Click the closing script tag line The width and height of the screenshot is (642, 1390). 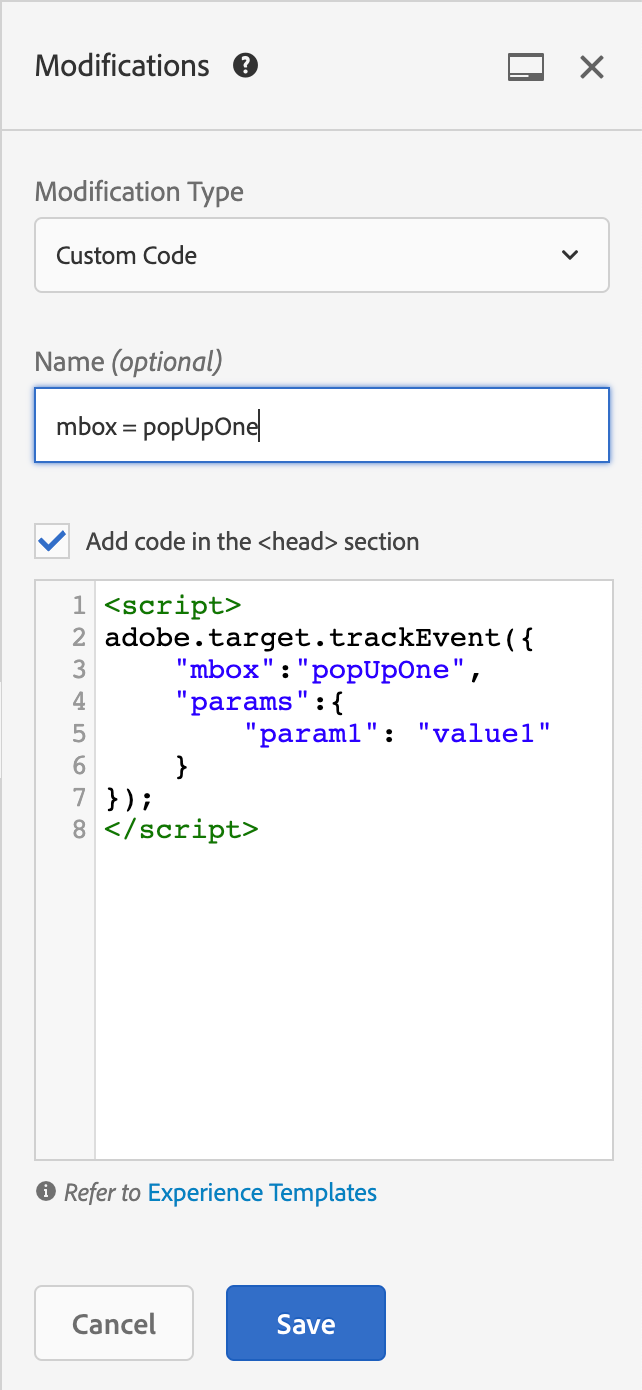pyautogui.click(x=181, y=829)
